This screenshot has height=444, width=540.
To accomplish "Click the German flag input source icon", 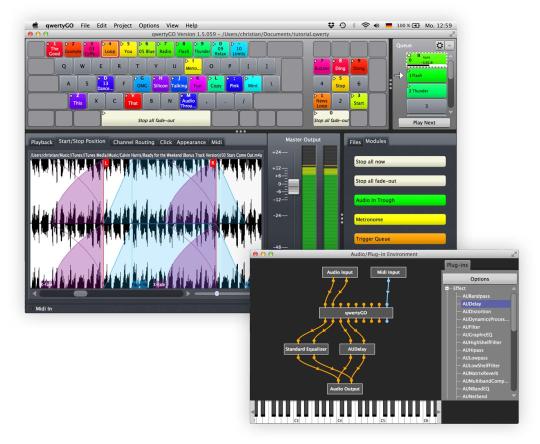I will point(389,25).
